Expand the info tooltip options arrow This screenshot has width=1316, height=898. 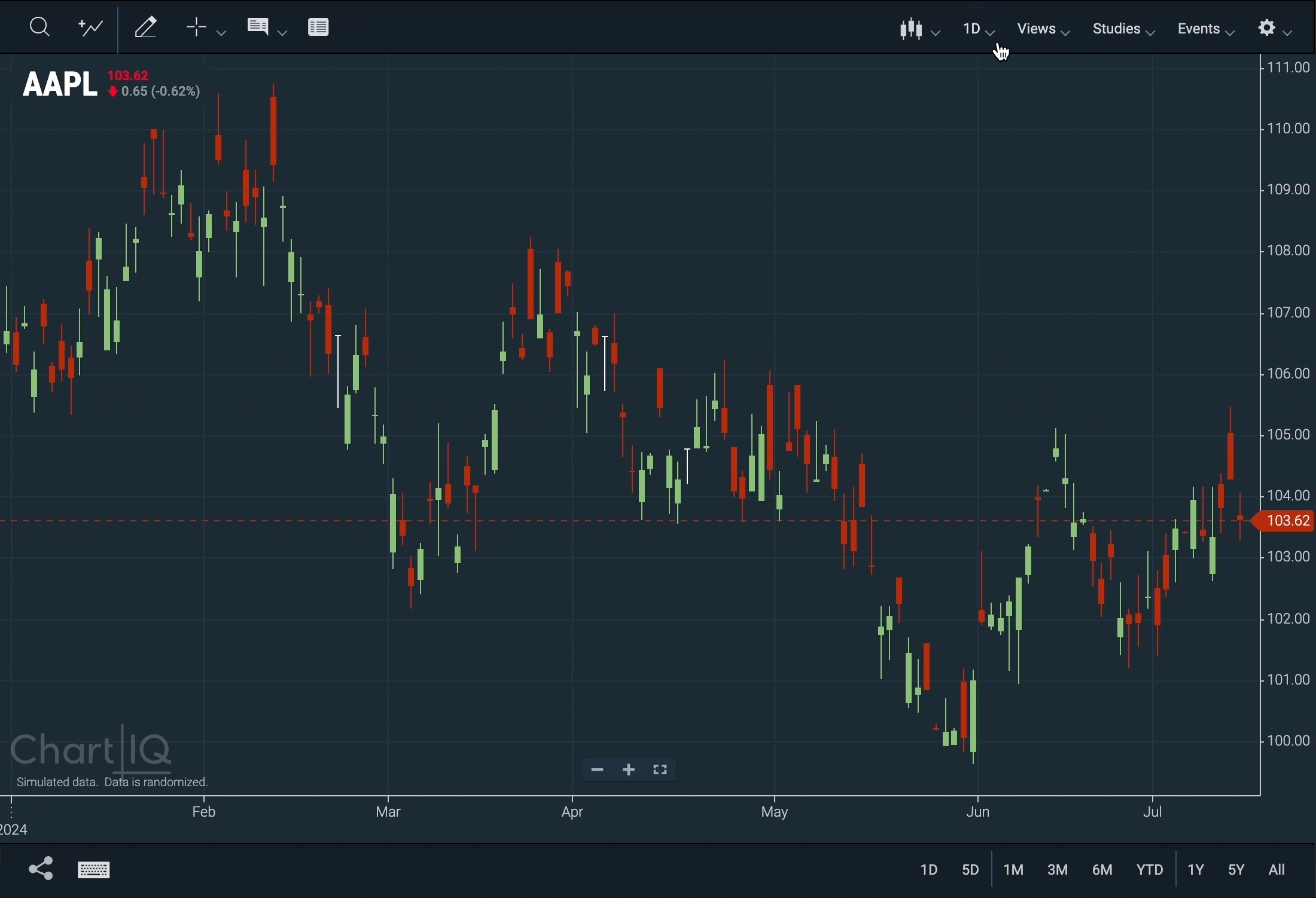(x=284, y=32)
